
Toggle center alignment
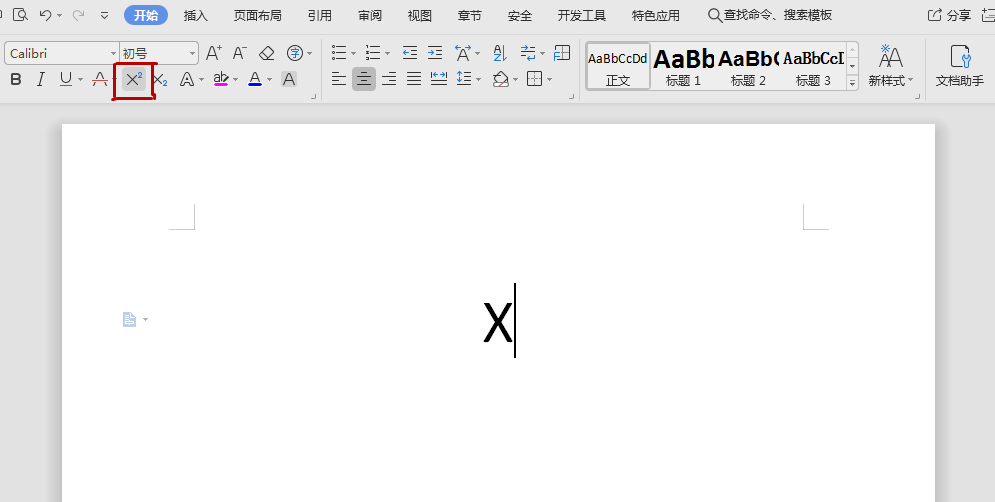[x=364, y=79]
